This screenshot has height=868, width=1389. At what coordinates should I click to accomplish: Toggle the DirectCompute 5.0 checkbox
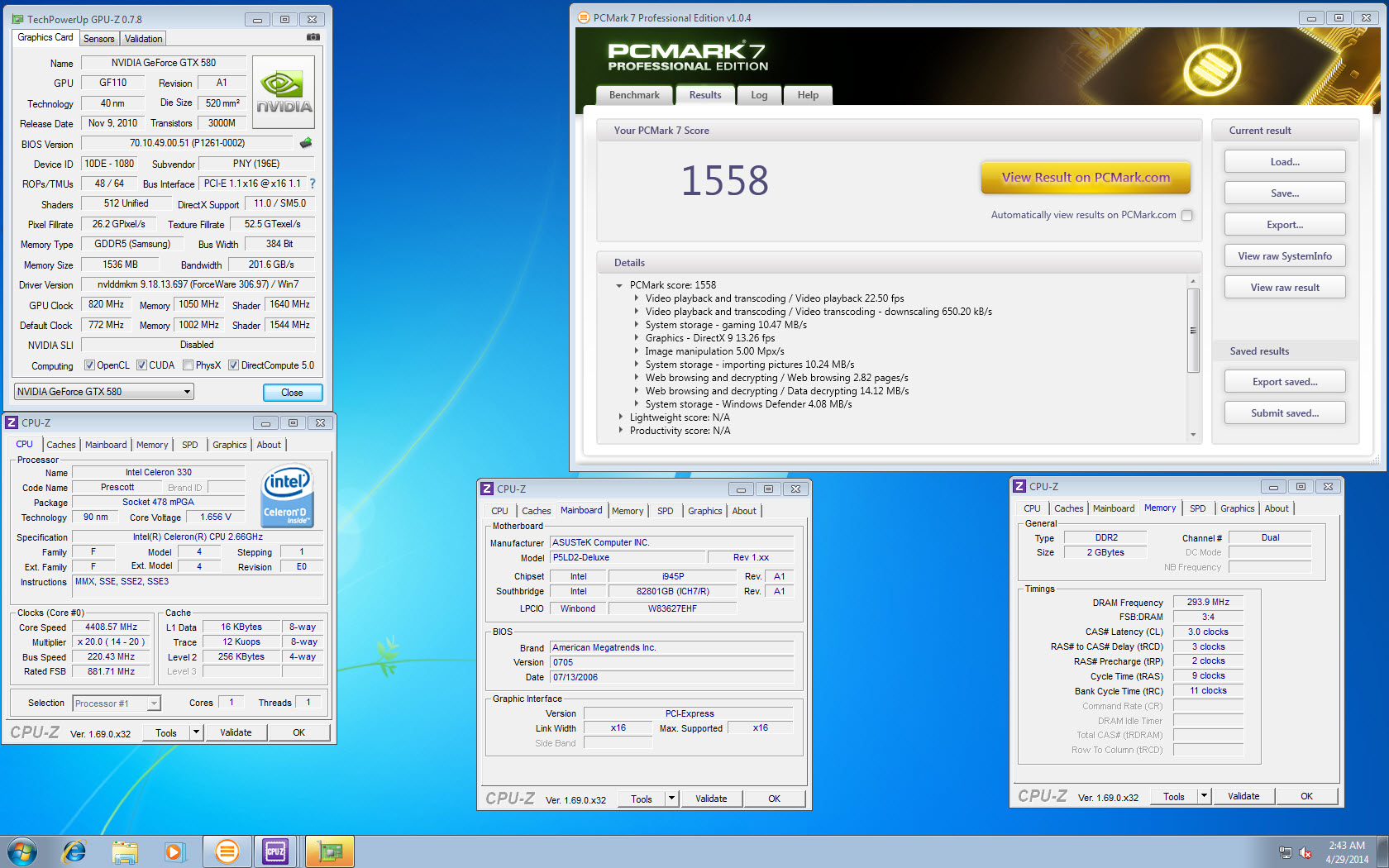234,365
